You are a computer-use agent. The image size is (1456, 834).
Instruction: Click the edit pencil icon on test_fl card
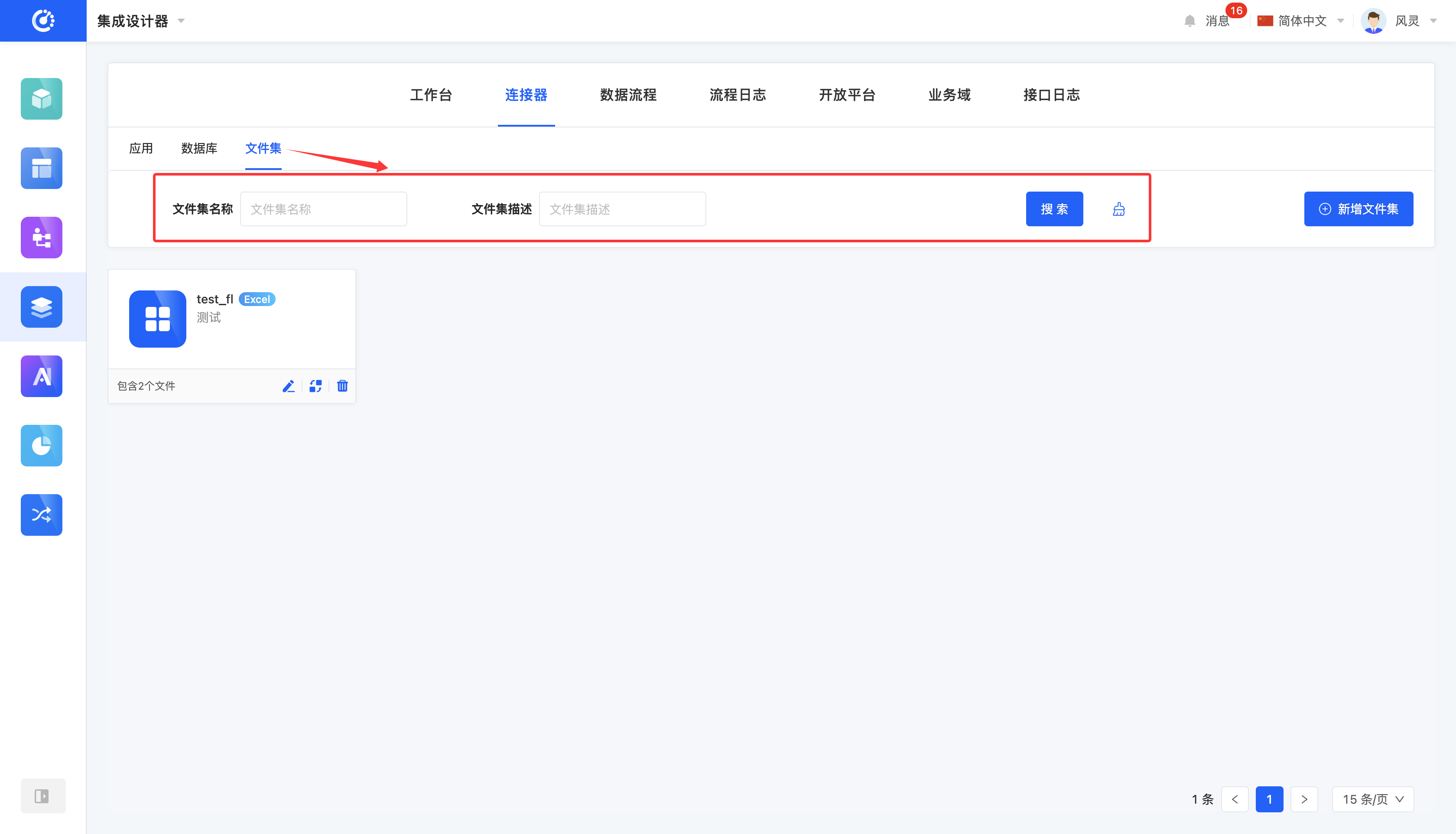[x=289, y=386]
